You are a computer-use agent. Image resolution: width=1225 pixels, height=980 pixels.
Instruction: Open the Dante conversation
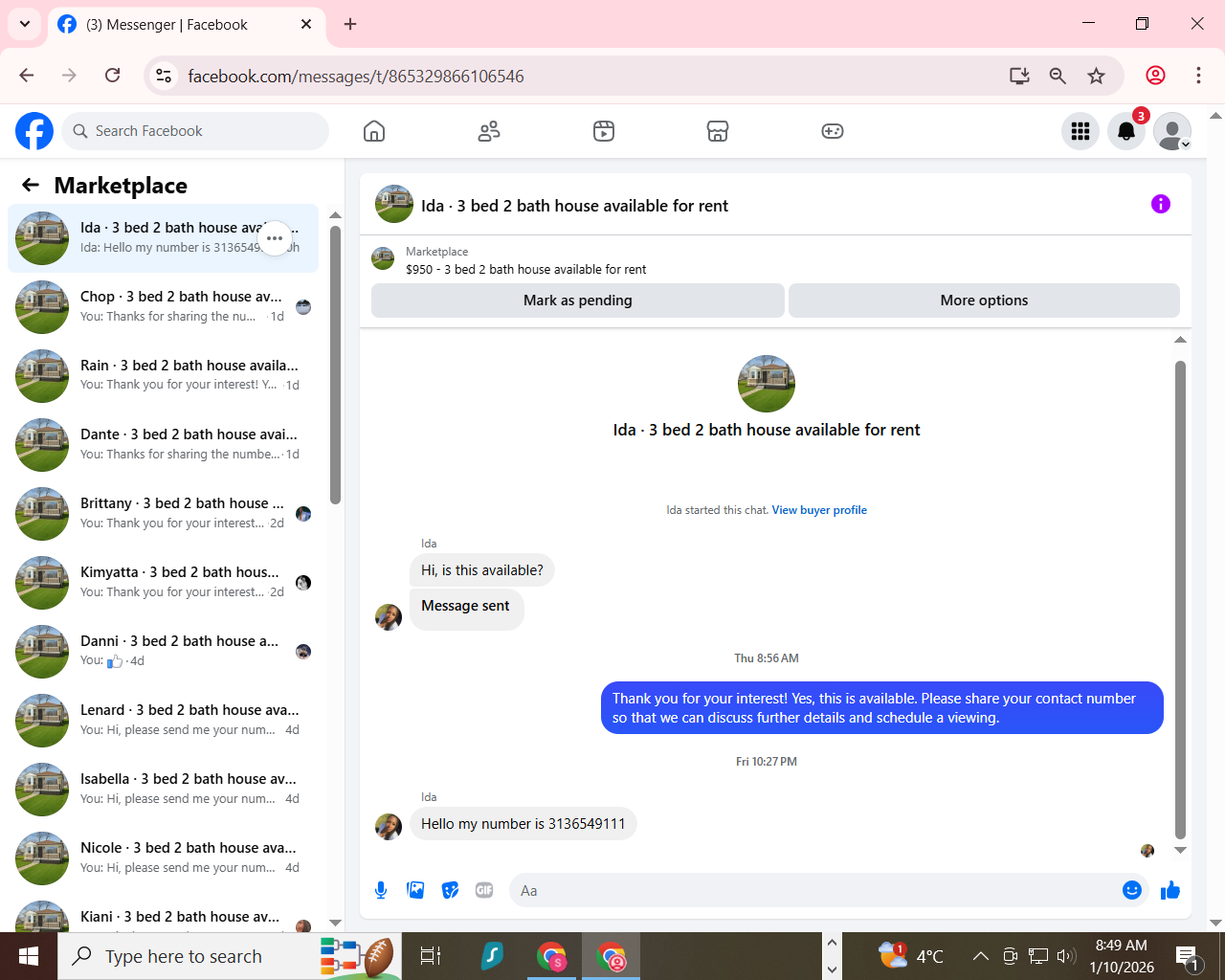tap(164, 445)
